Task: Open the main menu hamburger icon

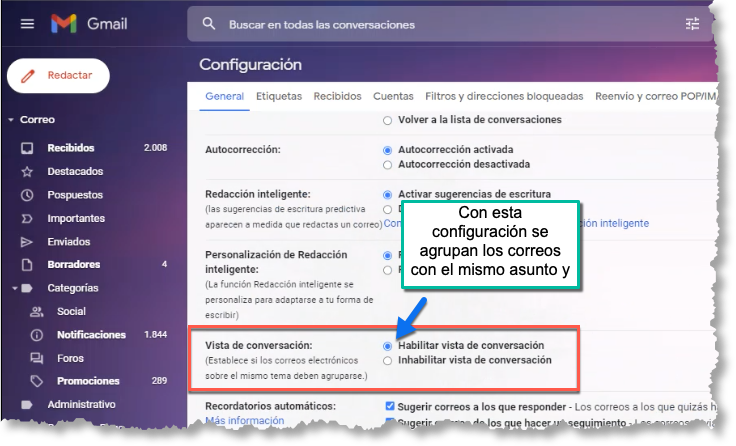Action: [x=27, y=23]
